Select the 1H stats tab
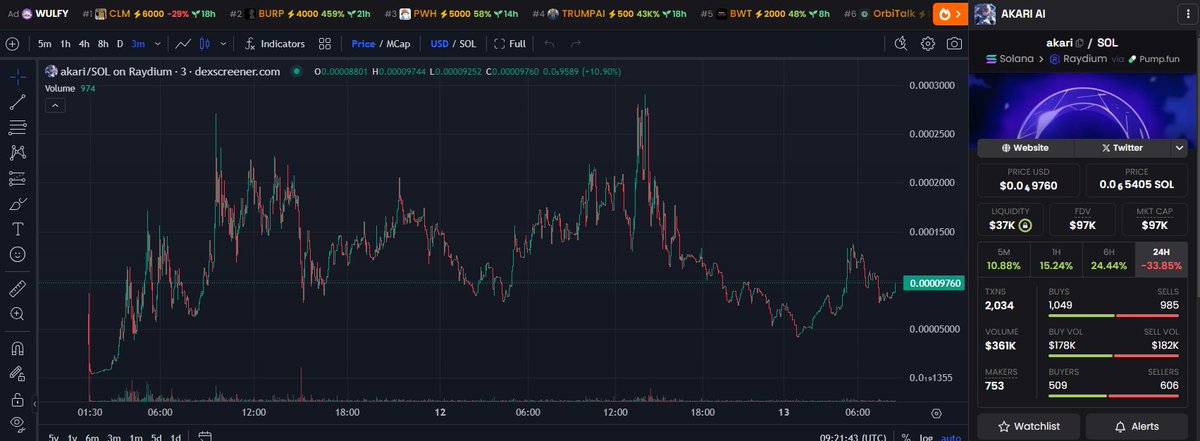1200x441 pixels. point(1057,259)
